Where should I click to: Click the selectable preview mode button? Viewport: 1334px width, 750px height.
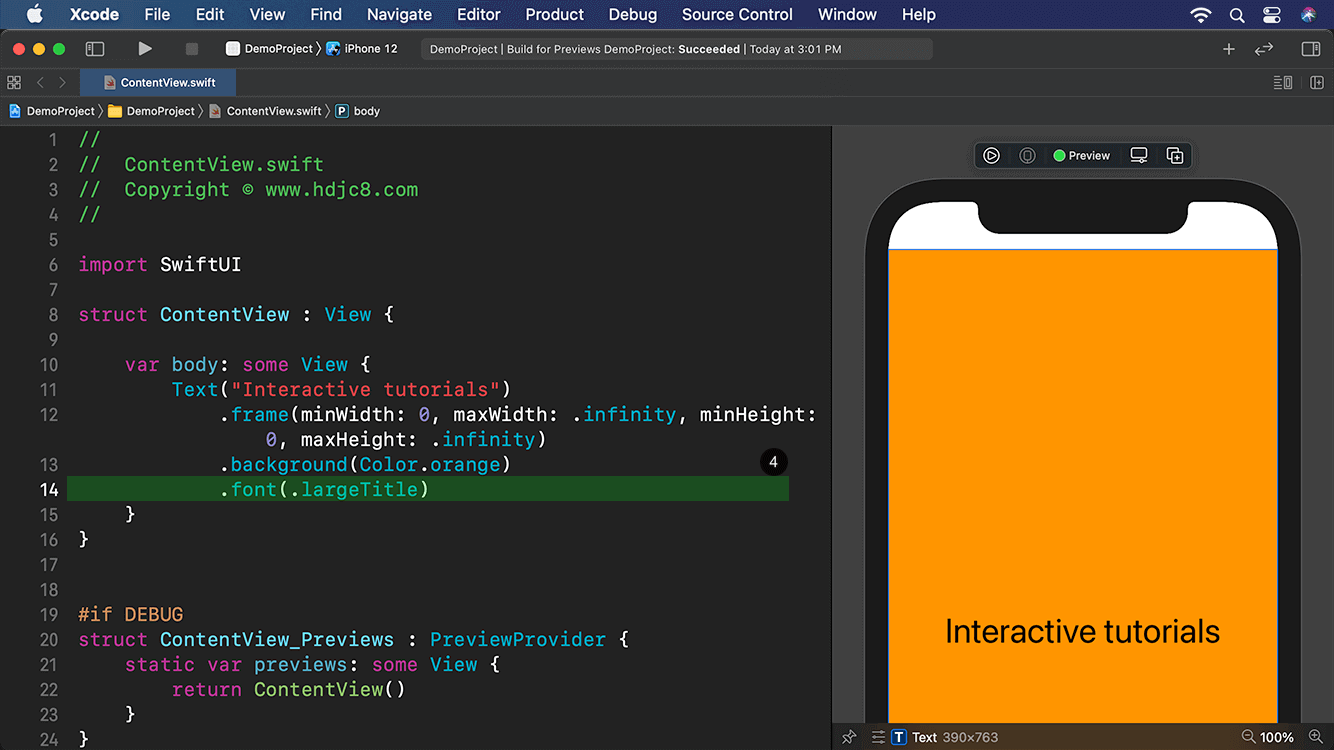(x=1027, y=155)
